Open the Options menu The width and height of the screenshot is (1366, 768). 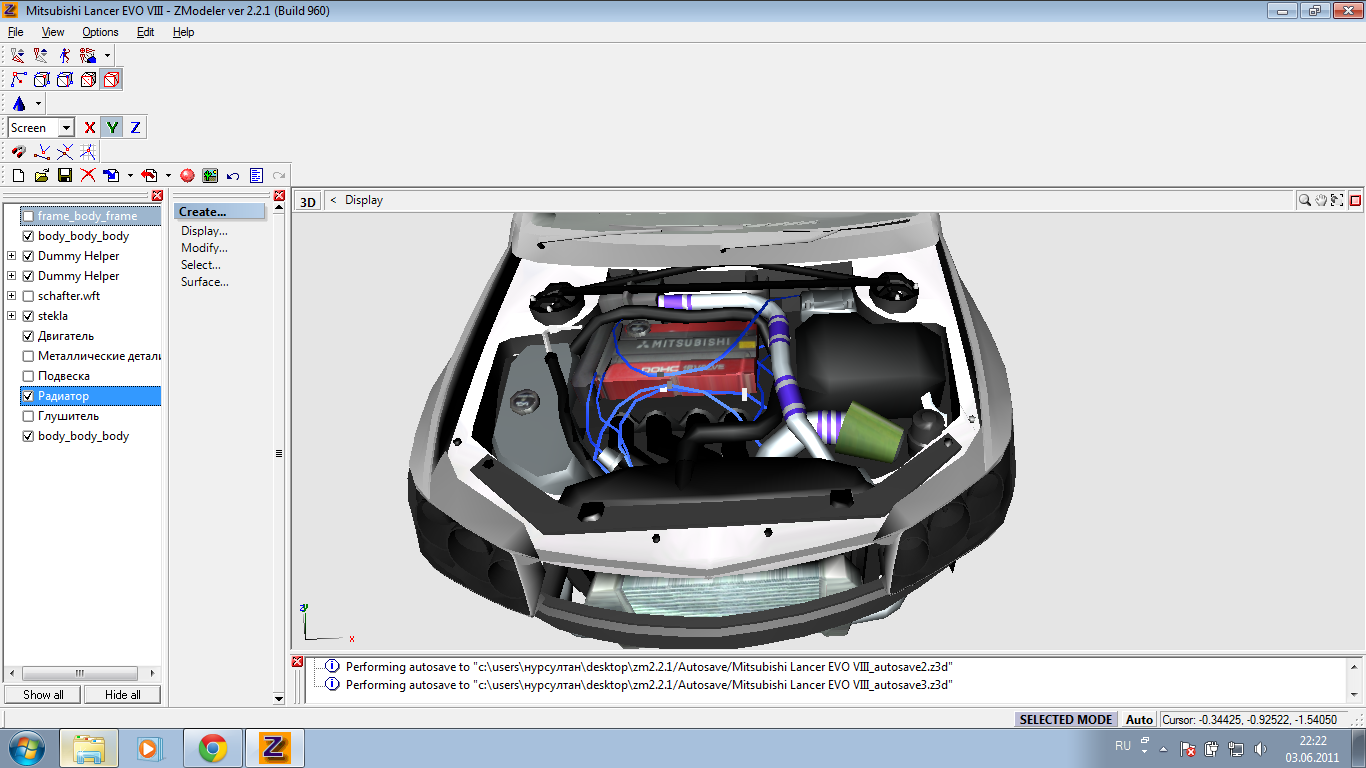100,32
